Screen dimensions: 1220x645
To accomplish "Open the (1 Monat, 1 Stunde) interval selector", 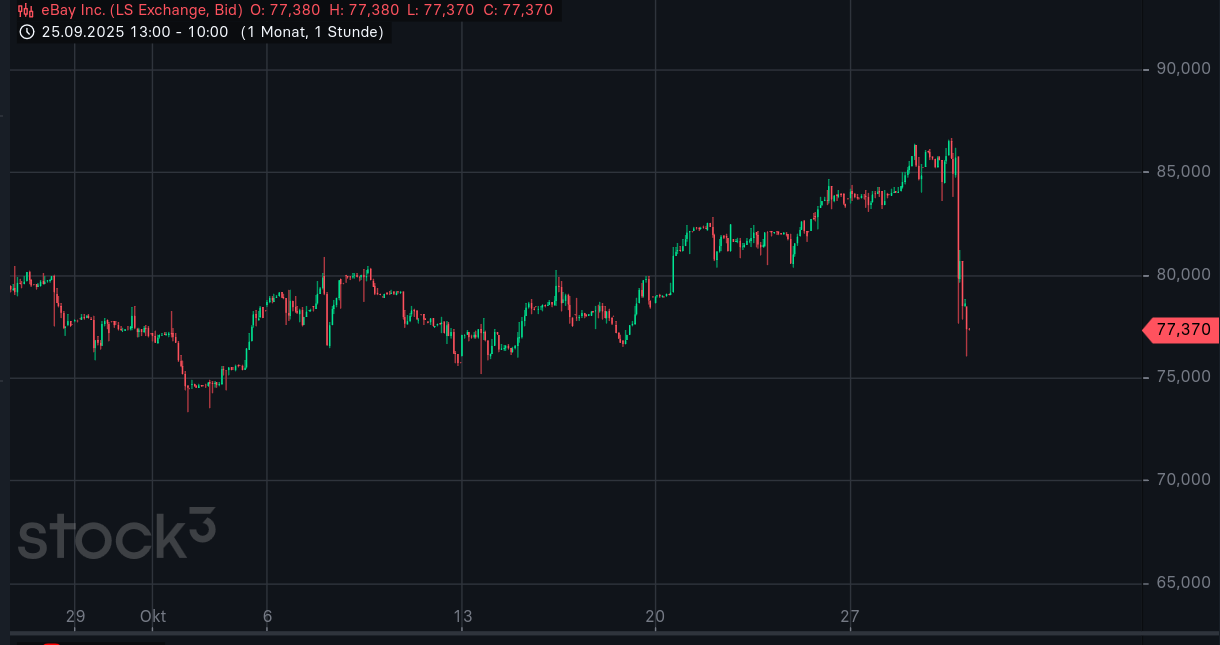I will pyautogui.click(x=312, y=32).
